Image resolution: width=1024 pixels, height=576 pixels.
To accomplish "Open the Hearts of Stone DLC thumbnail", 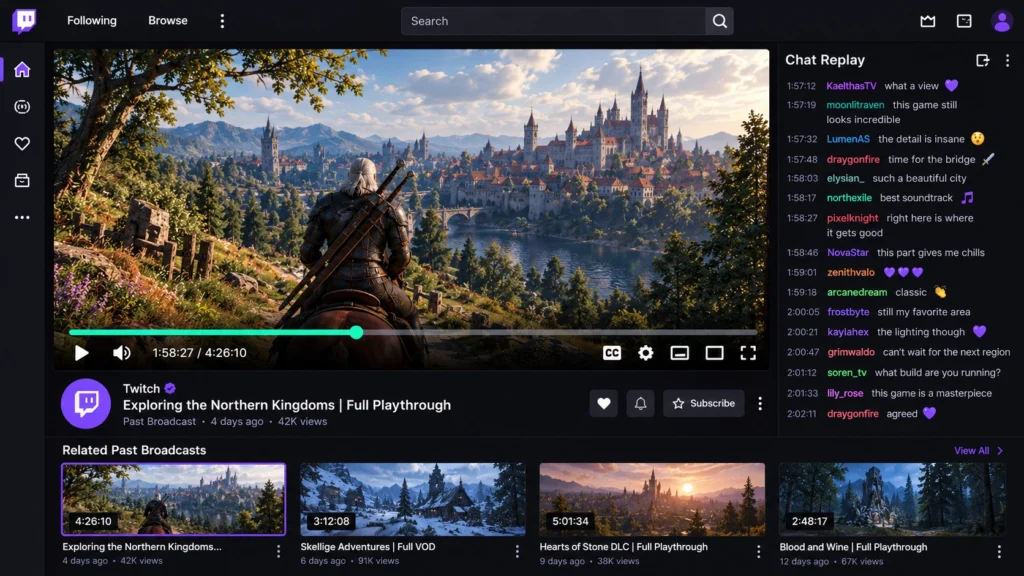I will (652, 499).
